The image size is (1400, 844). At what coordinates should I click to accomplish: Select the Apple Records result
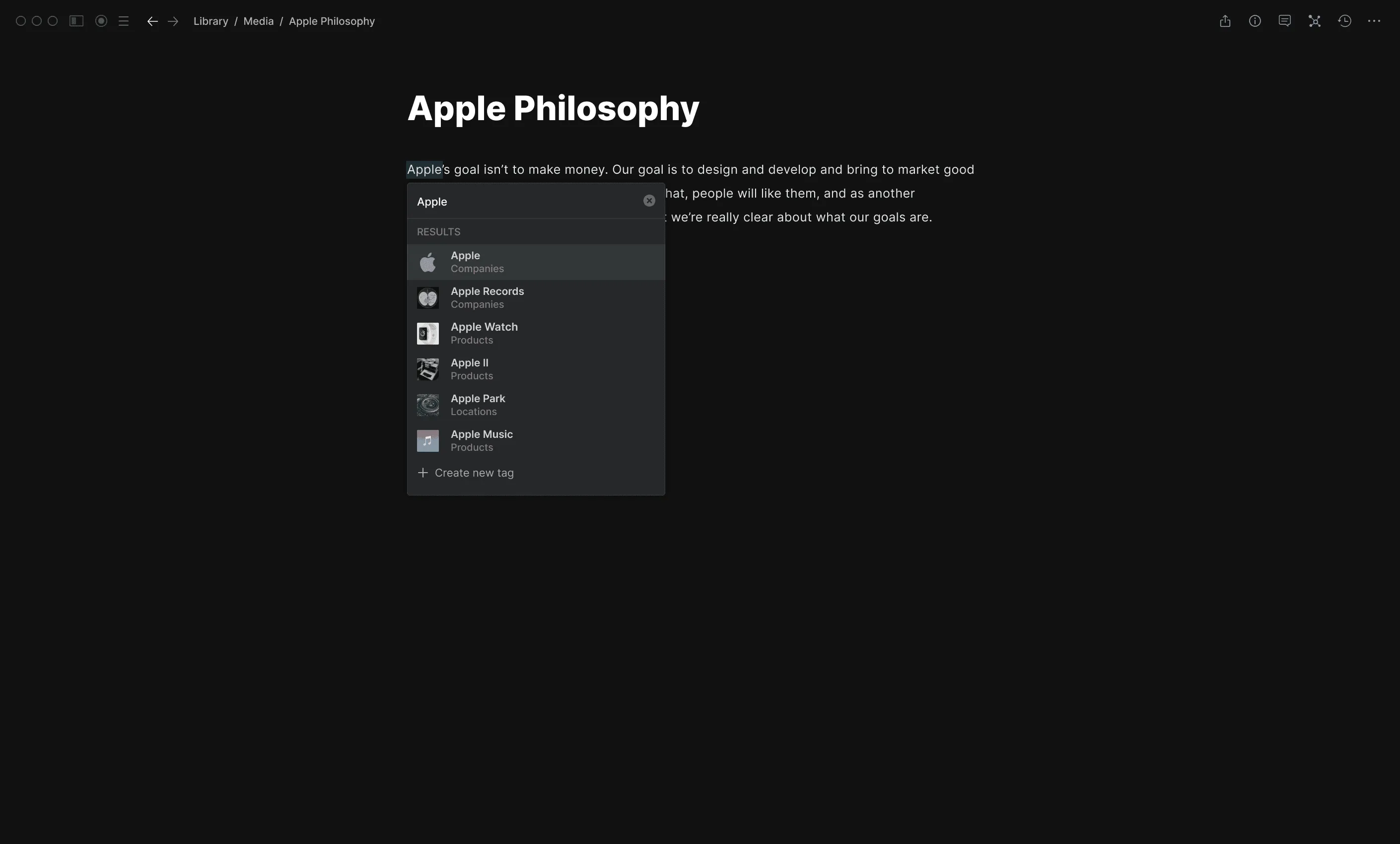tap(536, 298)
